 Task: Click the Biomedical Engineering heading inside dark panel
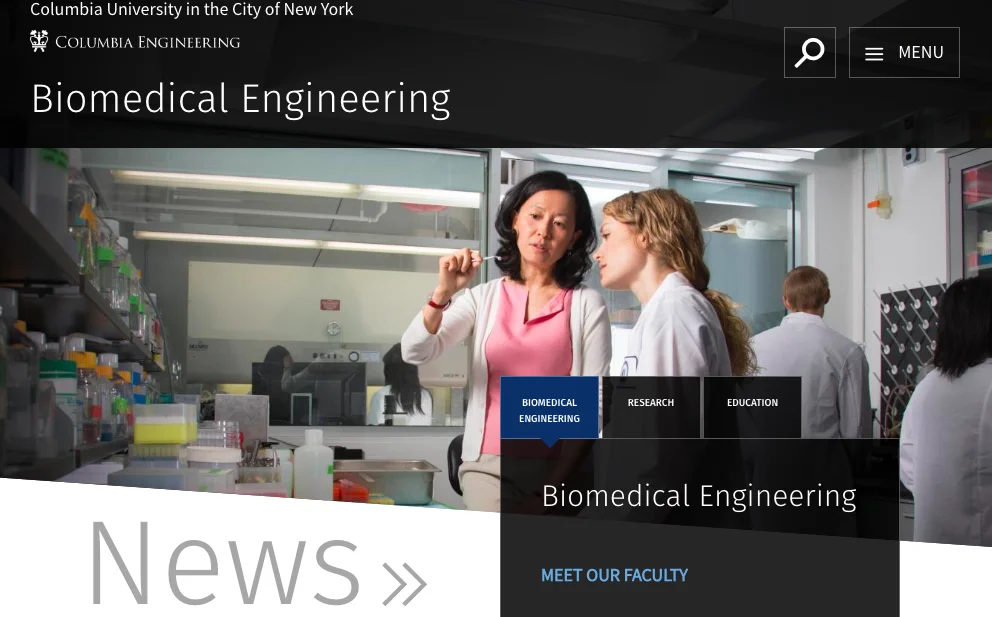[x=699, y=496]
